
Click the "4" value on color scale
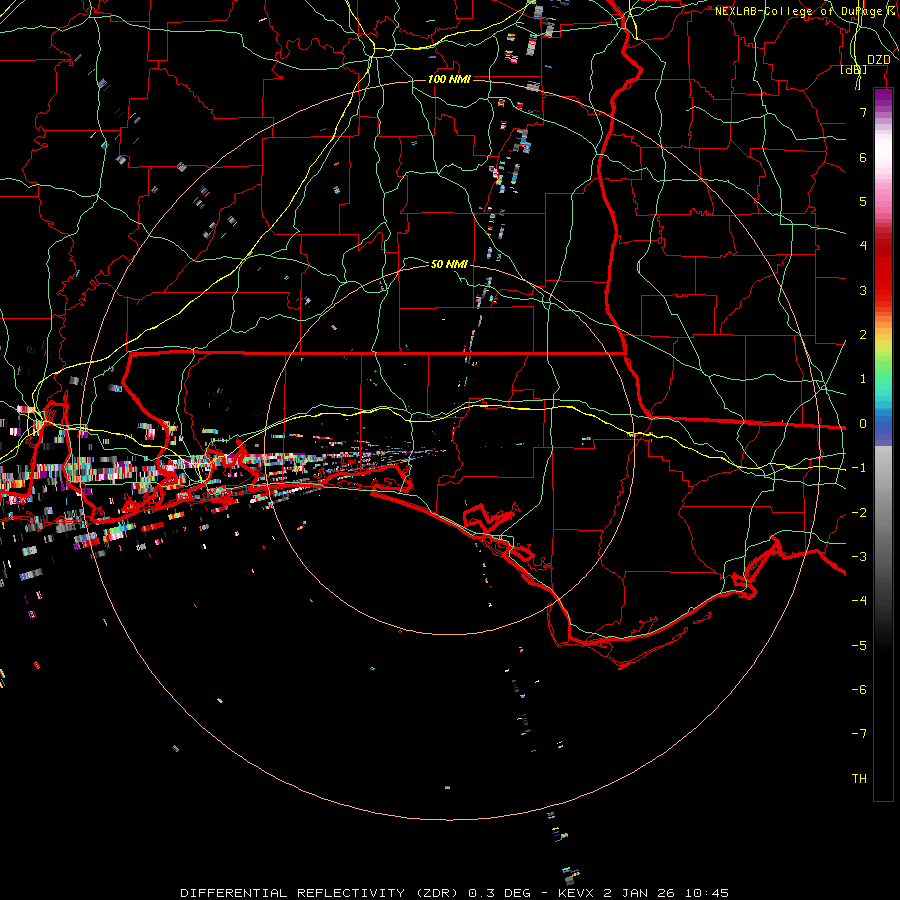863,246
